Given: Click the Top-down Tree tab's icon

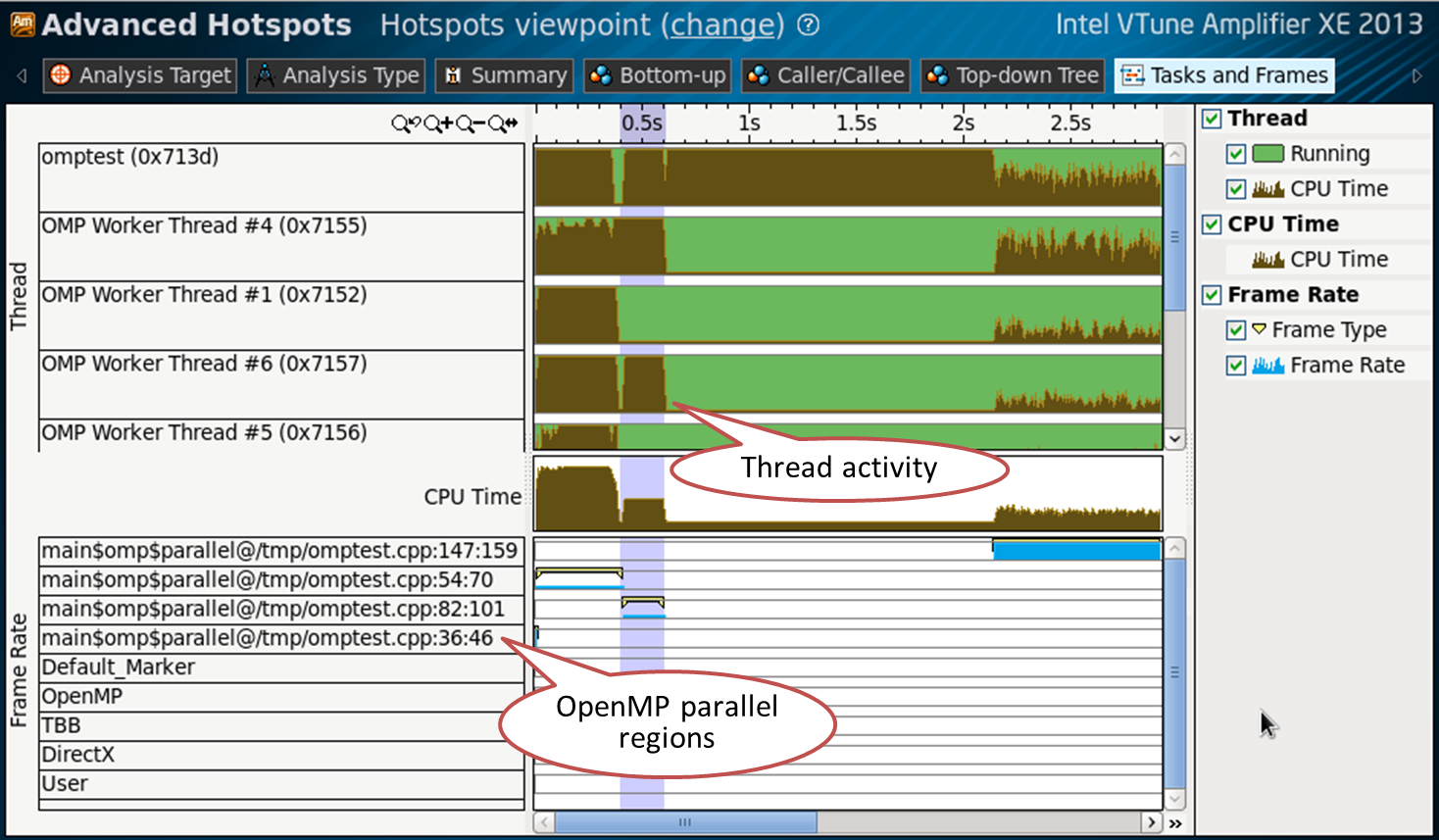Looking at the screenshot, I should pos(937,75).
